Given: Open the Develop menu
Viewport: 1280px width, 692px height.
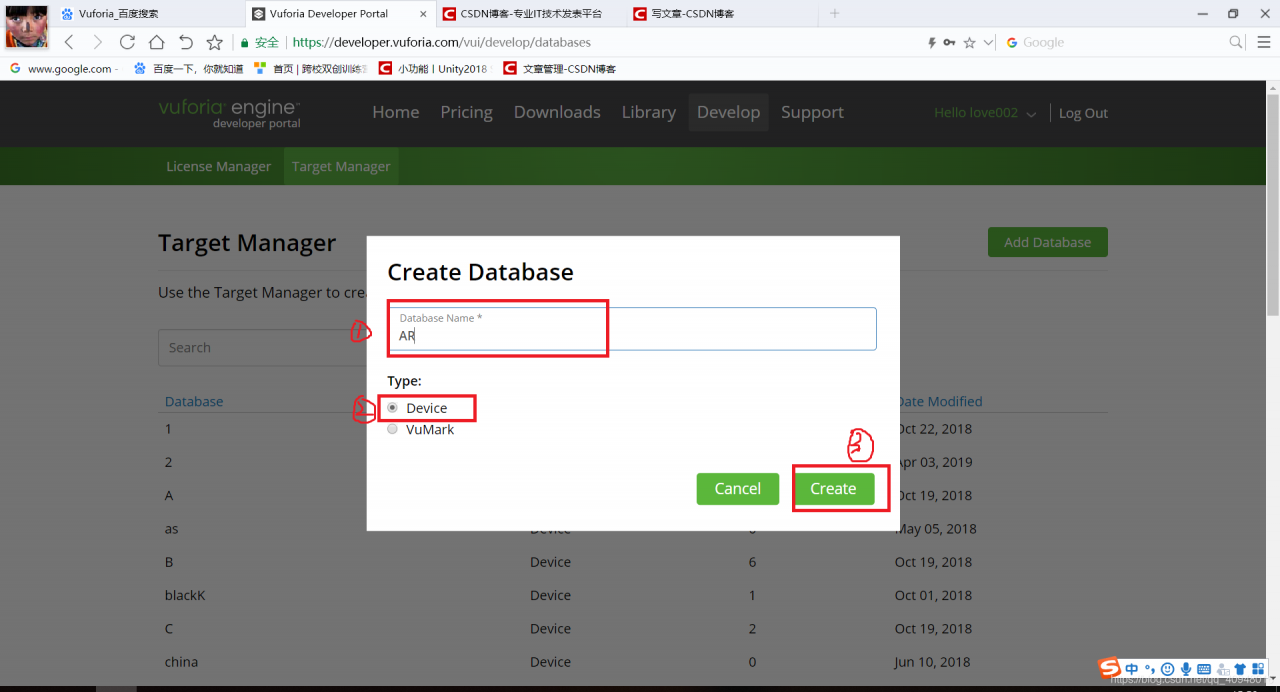Looking at the screenshot, I should pyautogui.click(x=729, y=112).
